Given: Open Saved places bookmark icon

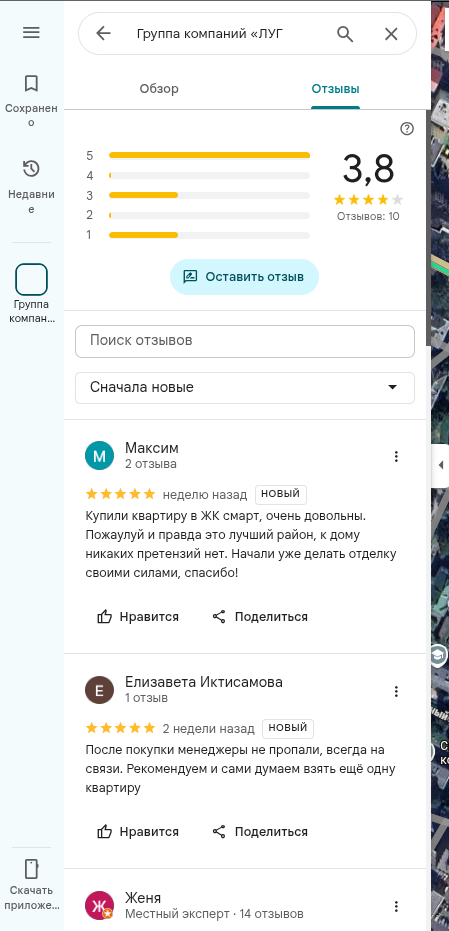Looking at the screenshot, I should 31,84.
